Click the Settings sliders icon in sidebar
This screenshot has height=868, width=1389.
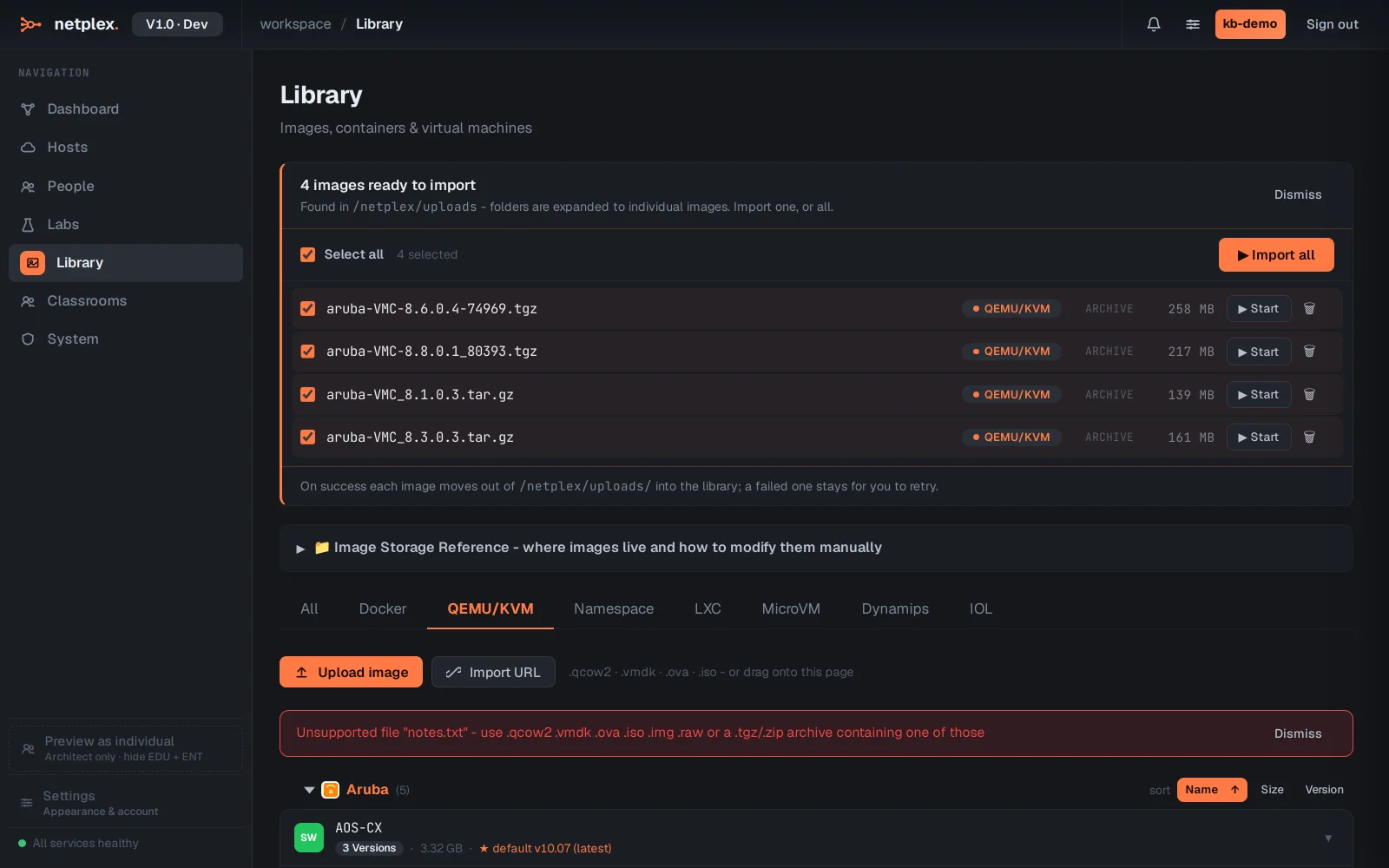[x=27, y=803]
